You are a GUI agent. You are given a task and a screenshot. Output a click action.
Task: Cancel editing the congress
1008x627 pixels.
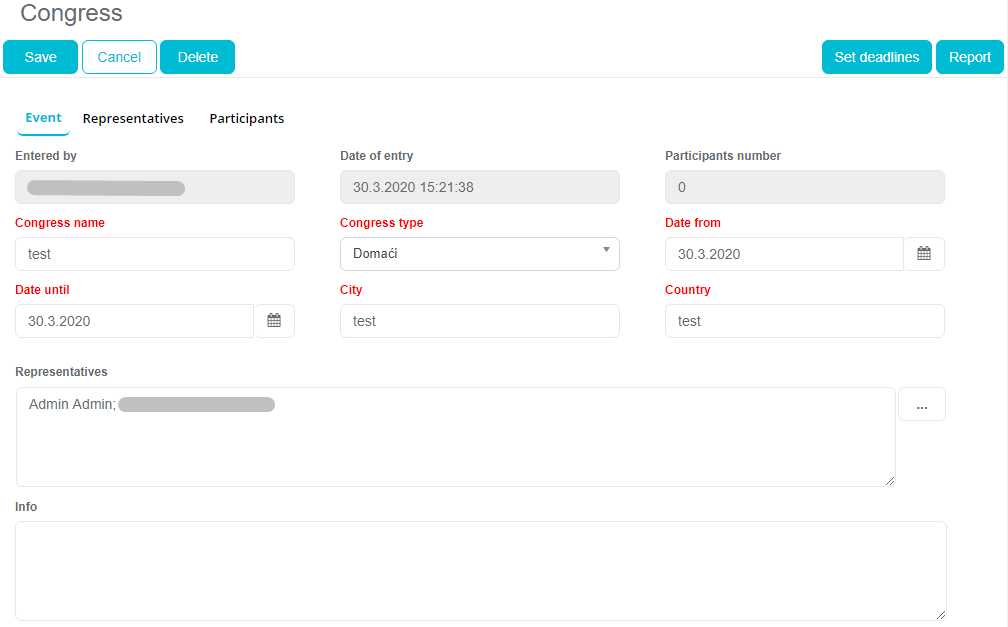click(x=119, y=57)
